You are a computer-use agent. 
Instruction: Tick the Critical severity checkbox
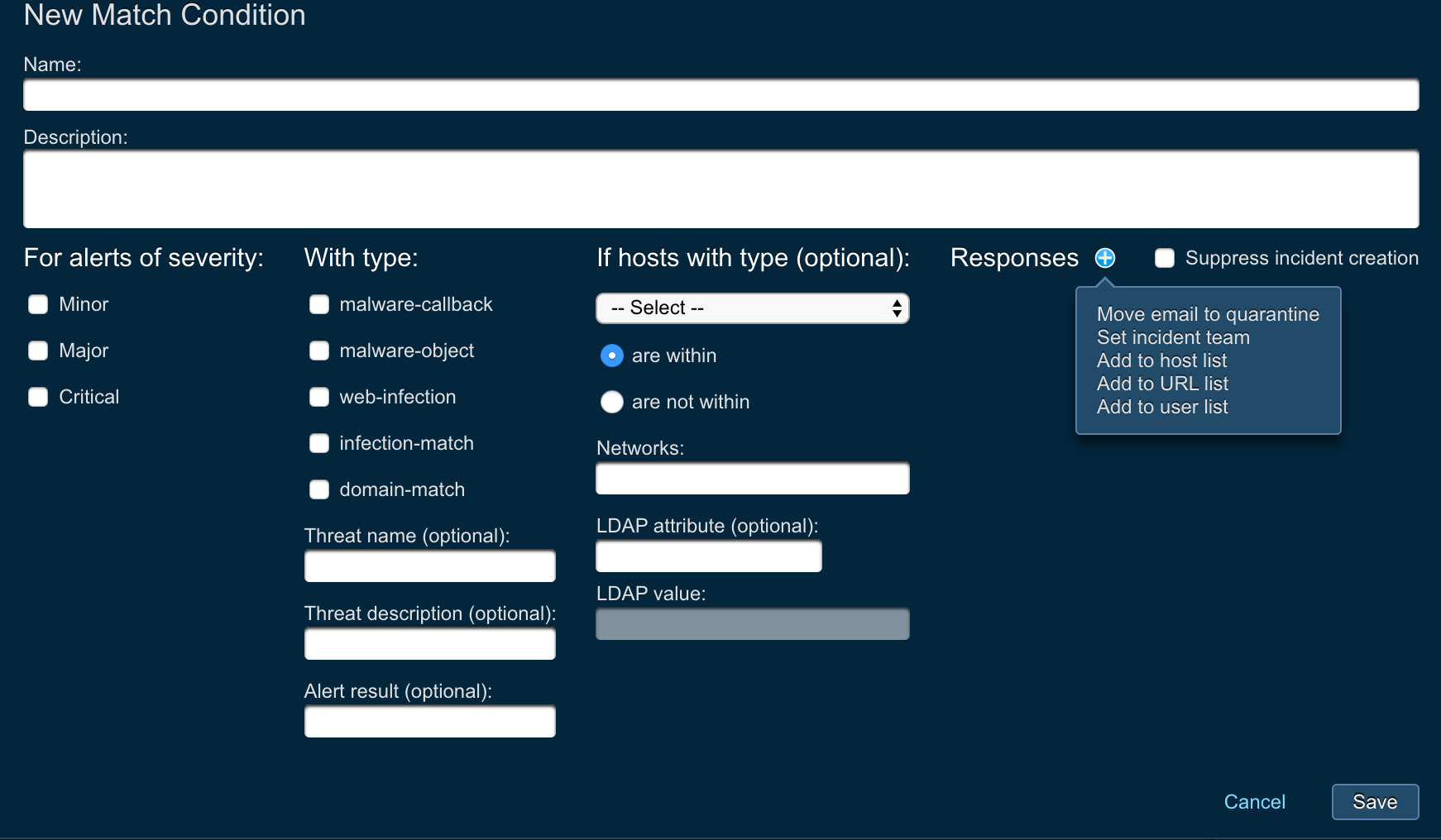tap(38, 398)
